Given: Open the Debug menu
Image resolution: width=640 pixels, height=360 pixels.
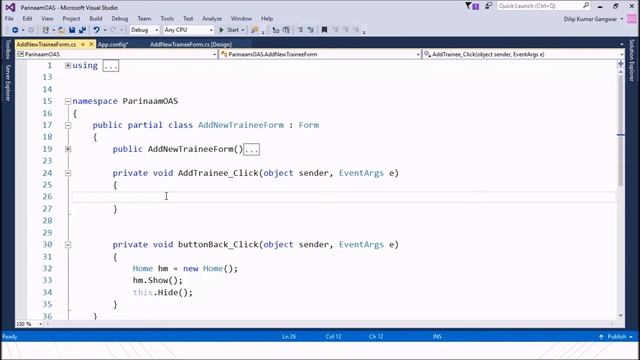Looking at the screenshot, I should [120, 19].
